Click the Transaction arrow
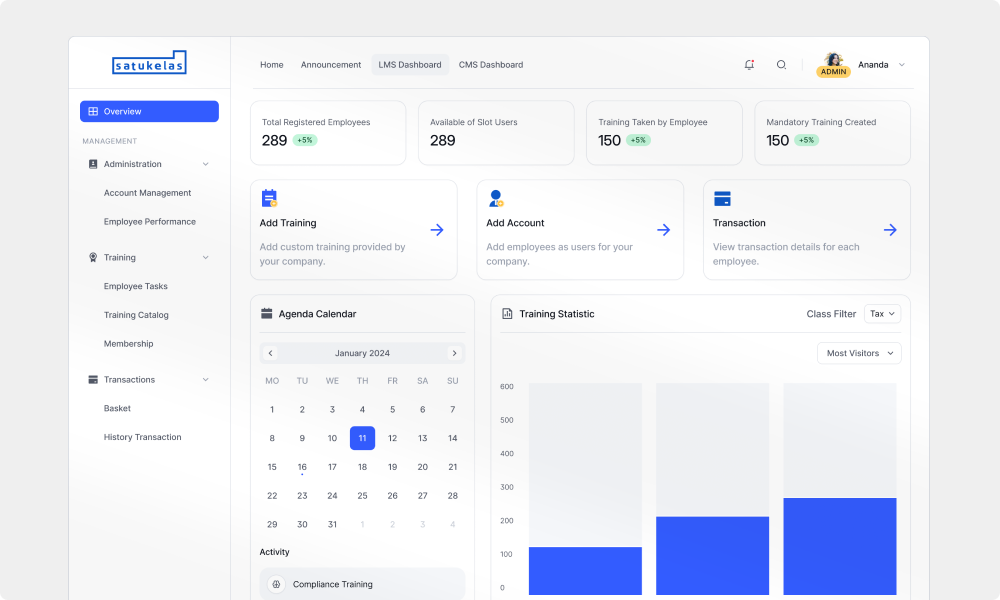The image size is (1000, 600). point(890,230)
